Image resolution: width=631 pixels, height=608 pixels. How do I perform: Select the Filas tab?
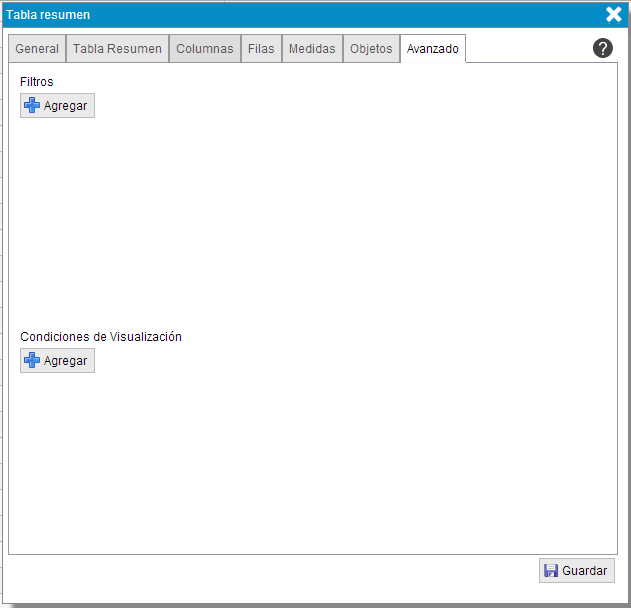261,49
